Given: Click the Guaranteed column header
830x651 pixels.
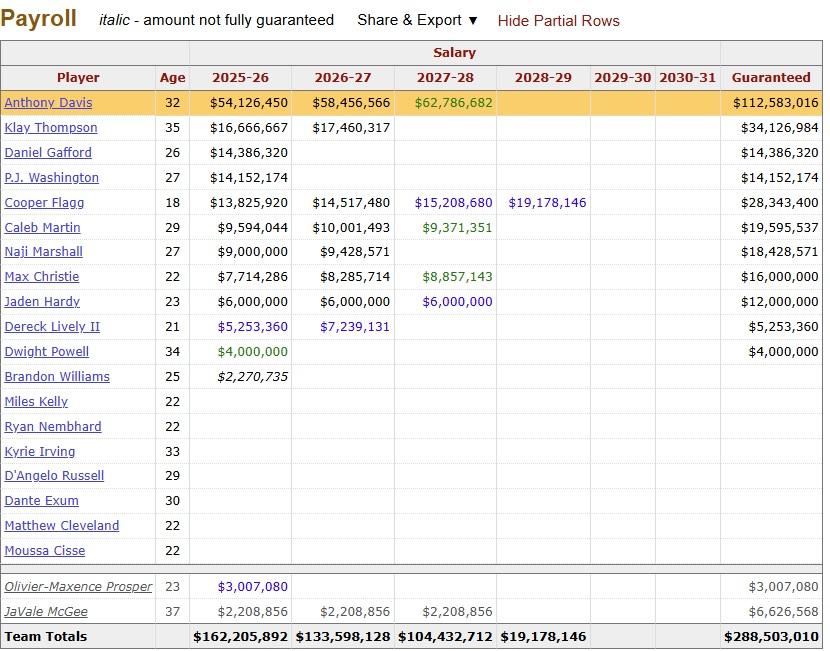Looking at the screenshot, I should pyautogui.click(x=771, y=78).
